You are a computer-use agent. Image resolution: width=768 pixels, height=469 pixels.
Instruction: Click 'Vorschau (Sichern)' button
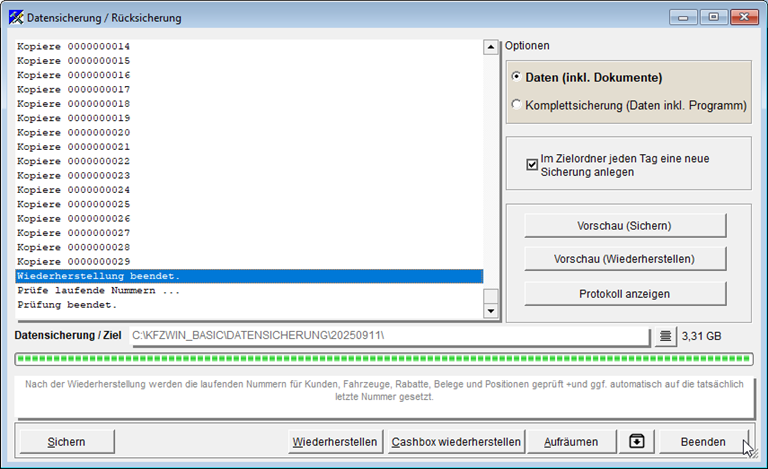click(x=624, y=226)
